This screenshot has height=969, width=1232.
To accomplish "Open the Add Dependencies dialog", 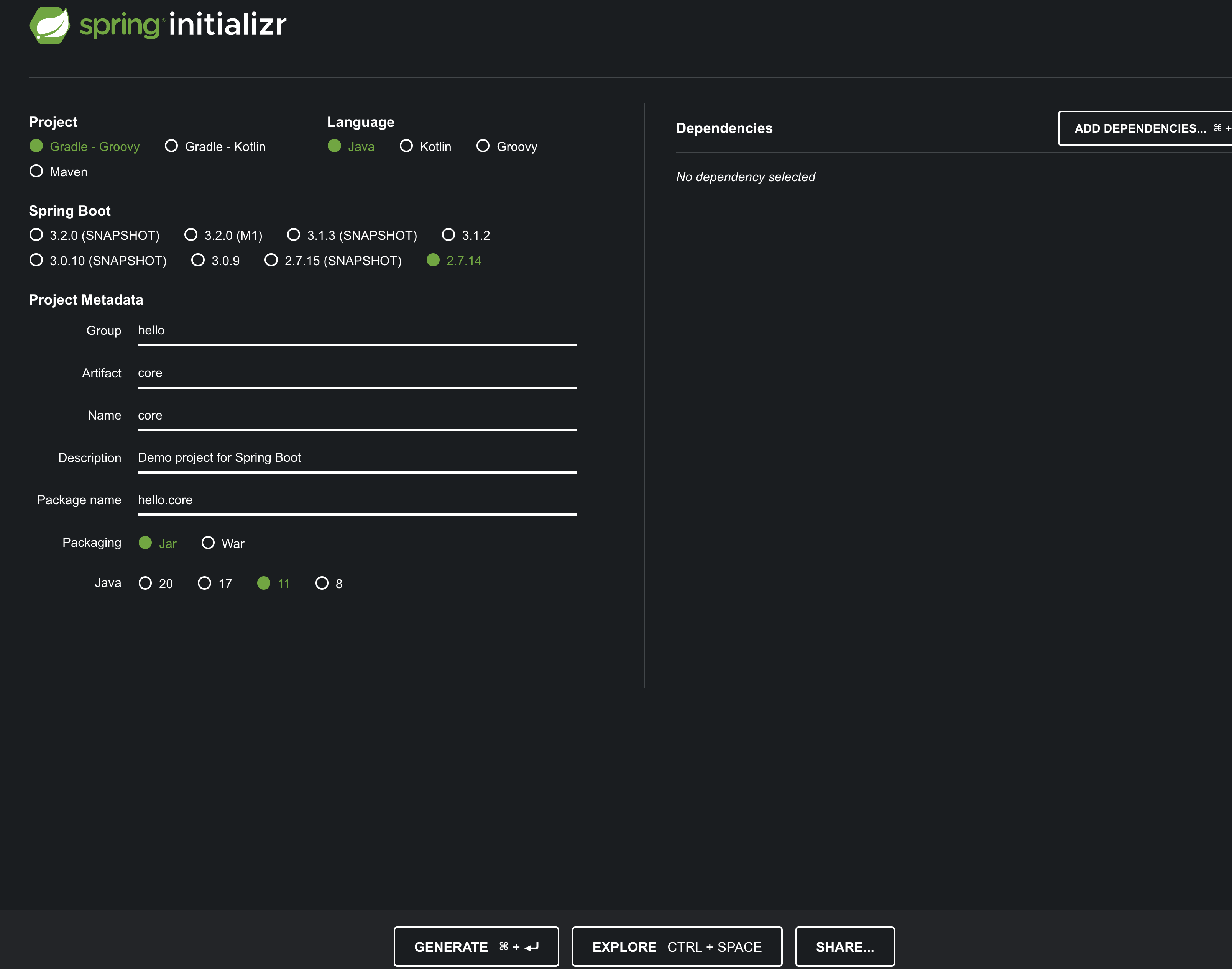I will click(x=1145, y=128).
